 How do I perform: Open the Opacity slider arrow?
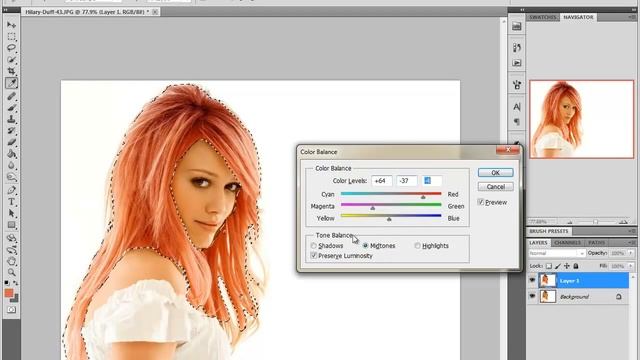point(631,253)
